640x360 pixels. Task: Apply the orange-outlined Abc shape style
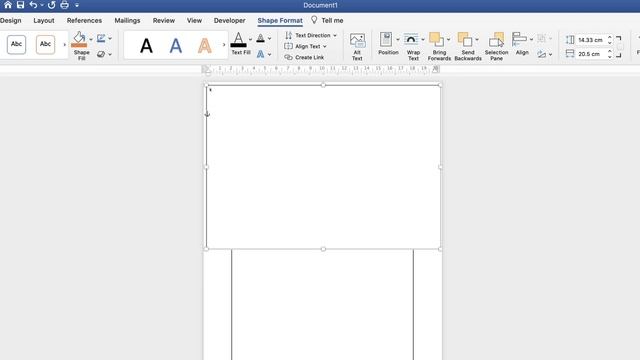[45, 44]
